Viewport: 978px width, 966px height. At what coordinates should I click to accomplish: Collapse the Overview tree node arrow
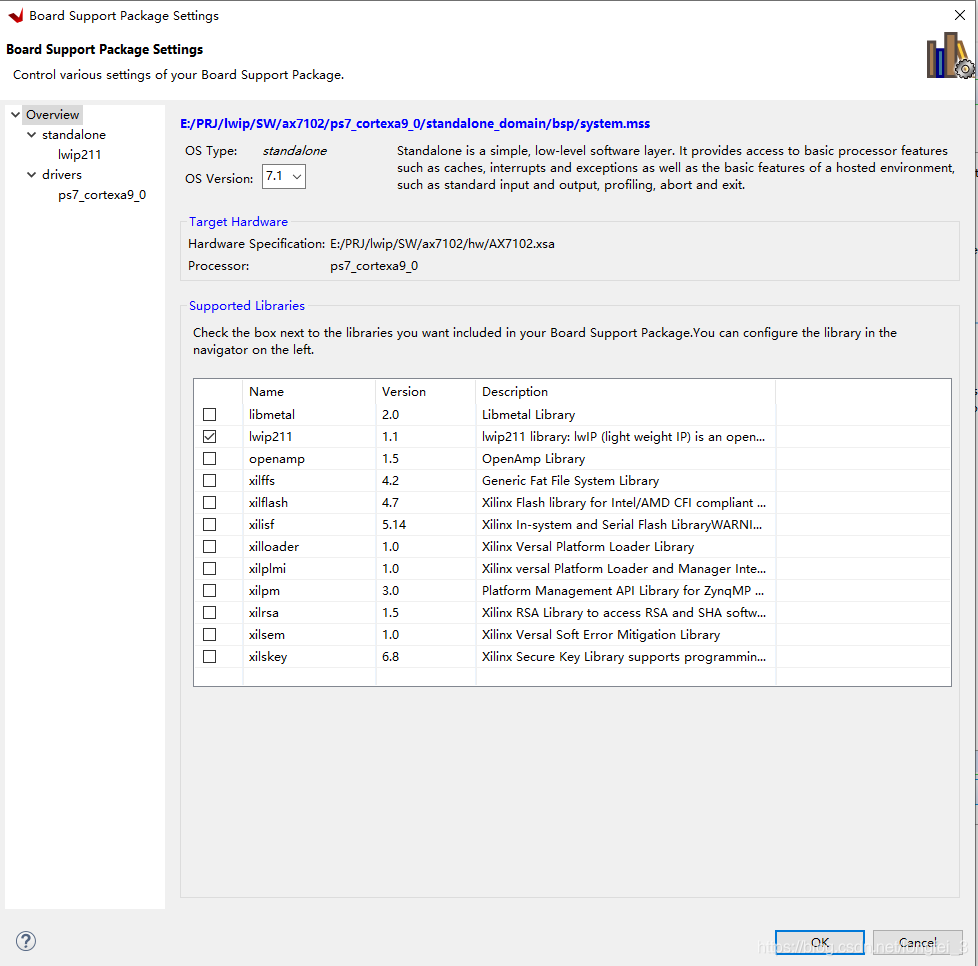[x=15, y=115]
